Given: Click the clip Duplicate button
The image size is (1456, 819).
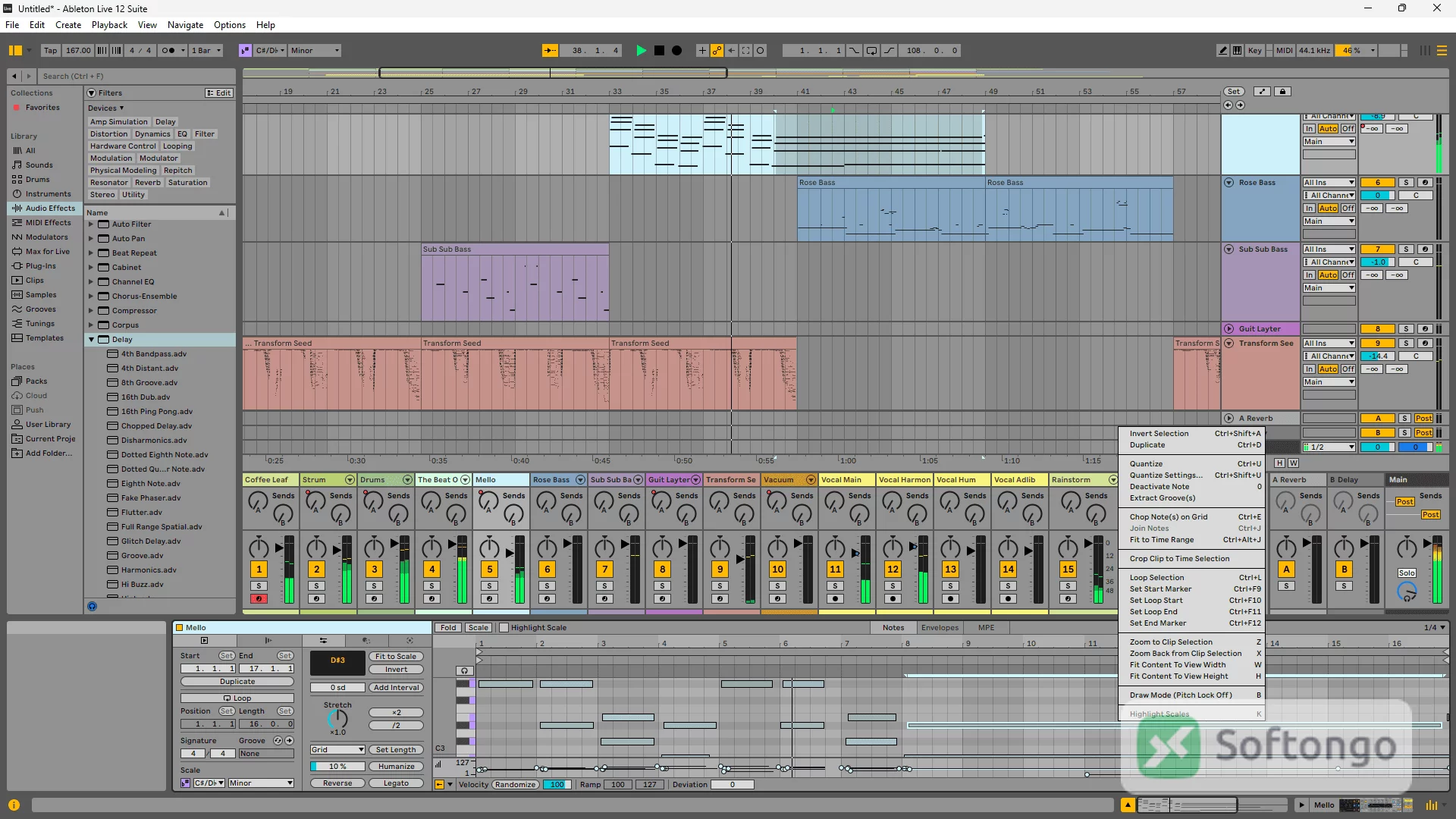Looking at the screenshot, I should tap(237, 682).
